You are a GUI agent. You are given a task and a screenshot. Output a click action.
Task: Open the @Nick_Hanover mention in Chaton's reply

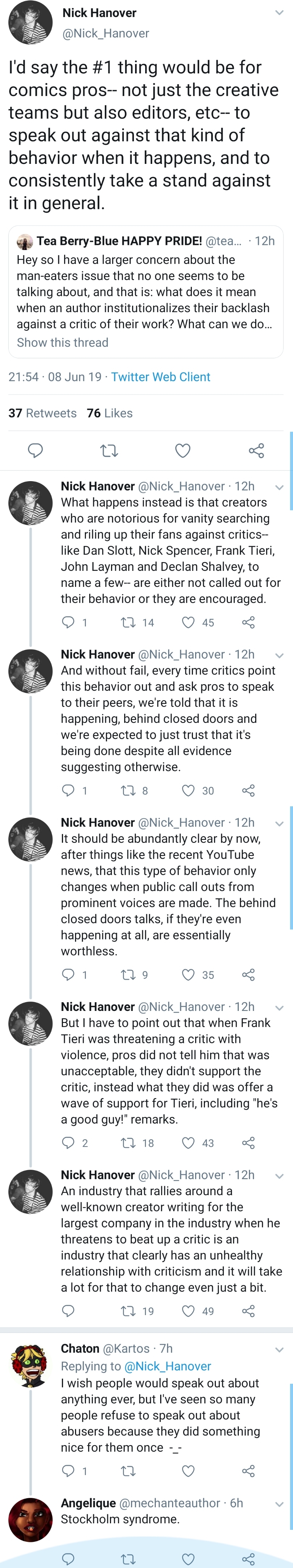point(167,1366)
